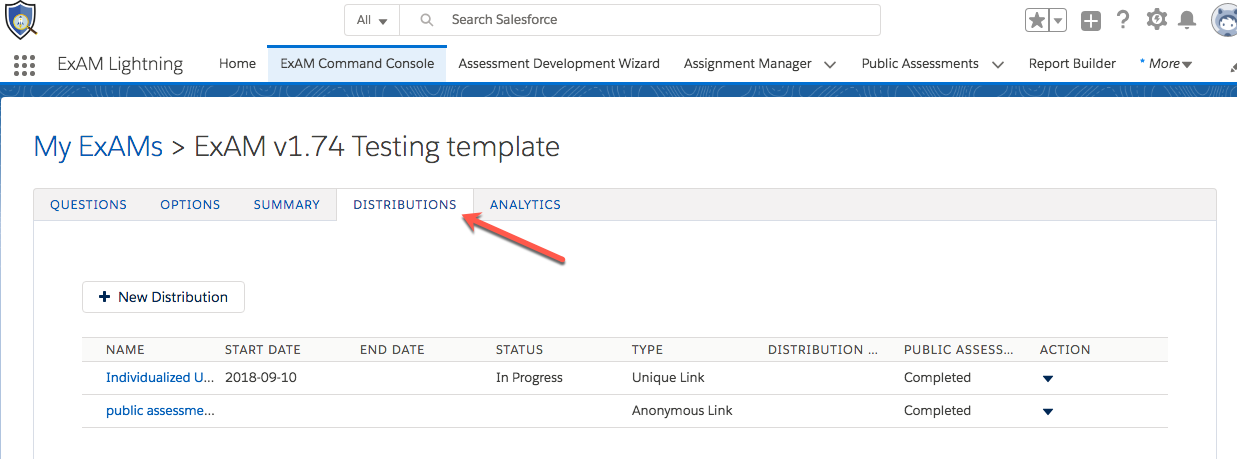This screenshot has width=1237, height=459.
Task: Expand the favorites list dropdown arrow
Action: 1058,20
